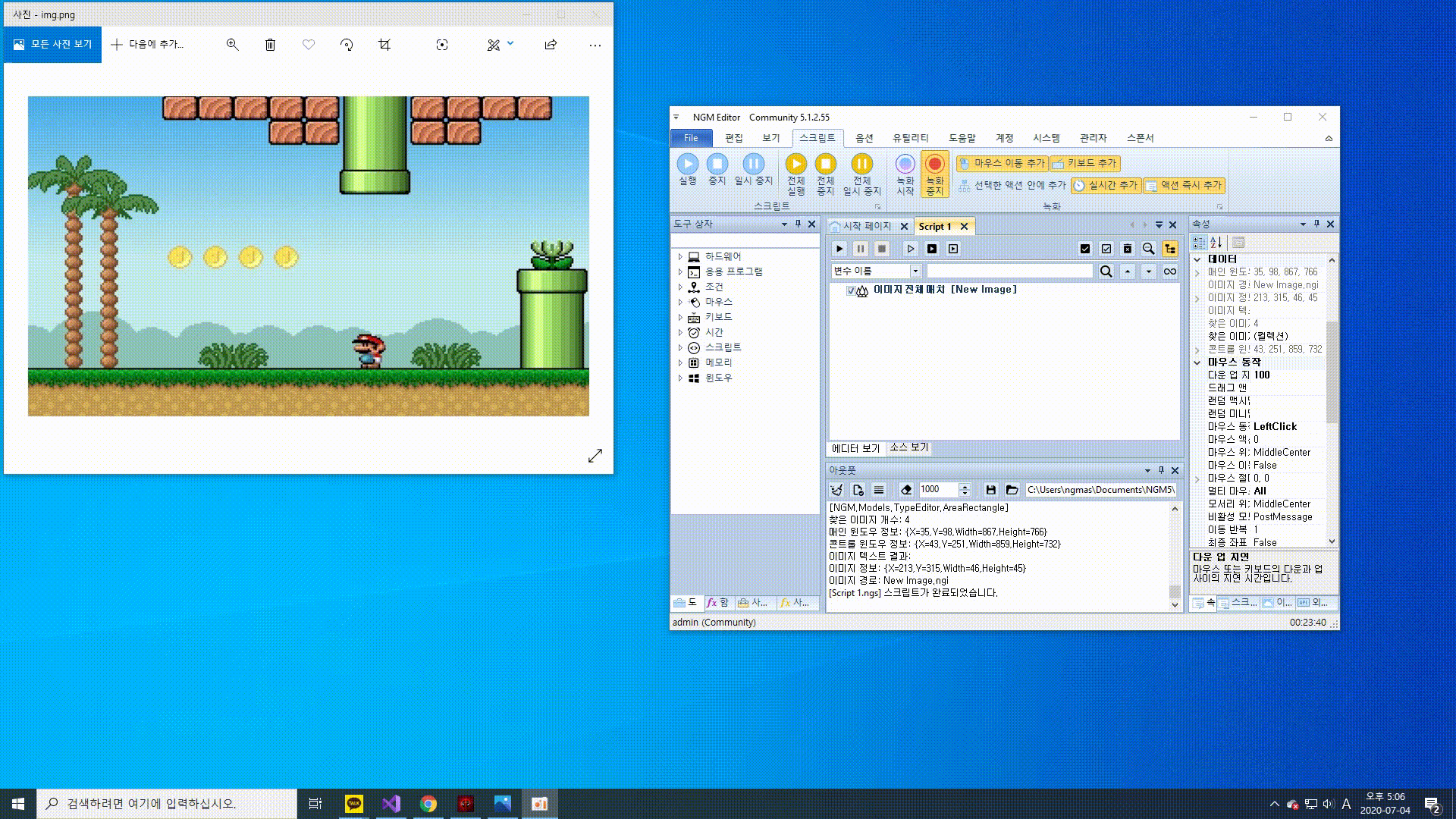Open the Photos more options ellipsis
Image resolution: width=1456 pixels, height=819 pixels.
point(595,45)
